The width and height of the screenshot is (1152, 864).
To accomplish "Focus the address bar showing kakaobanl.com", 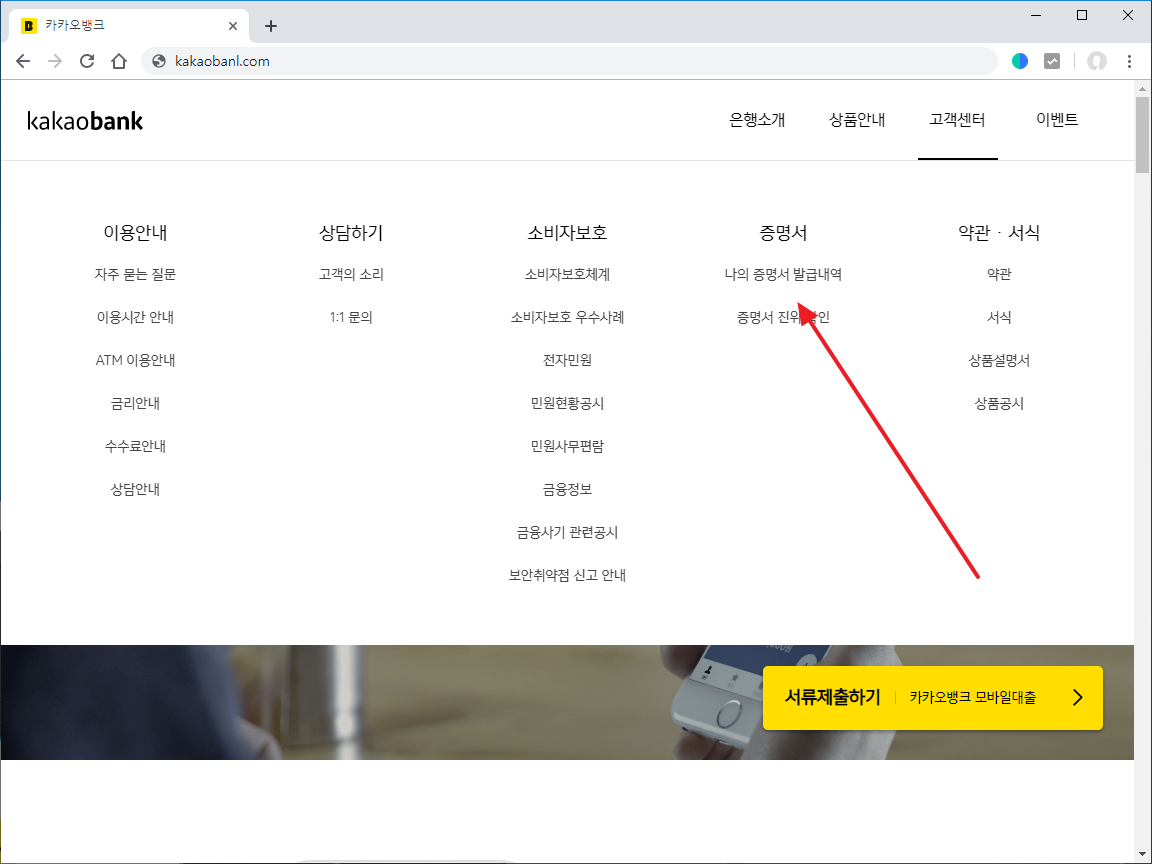I will (x=570, y=61).
